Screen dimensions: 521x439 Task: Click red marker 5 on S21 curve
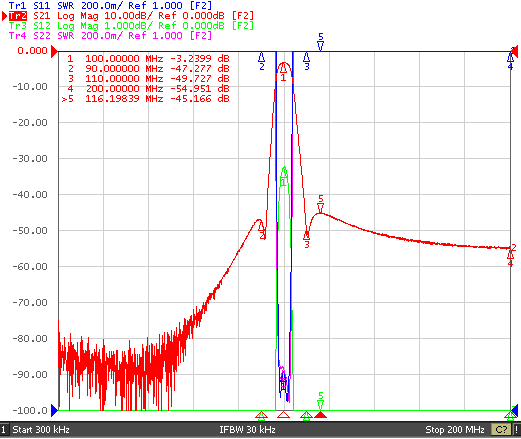320,204
